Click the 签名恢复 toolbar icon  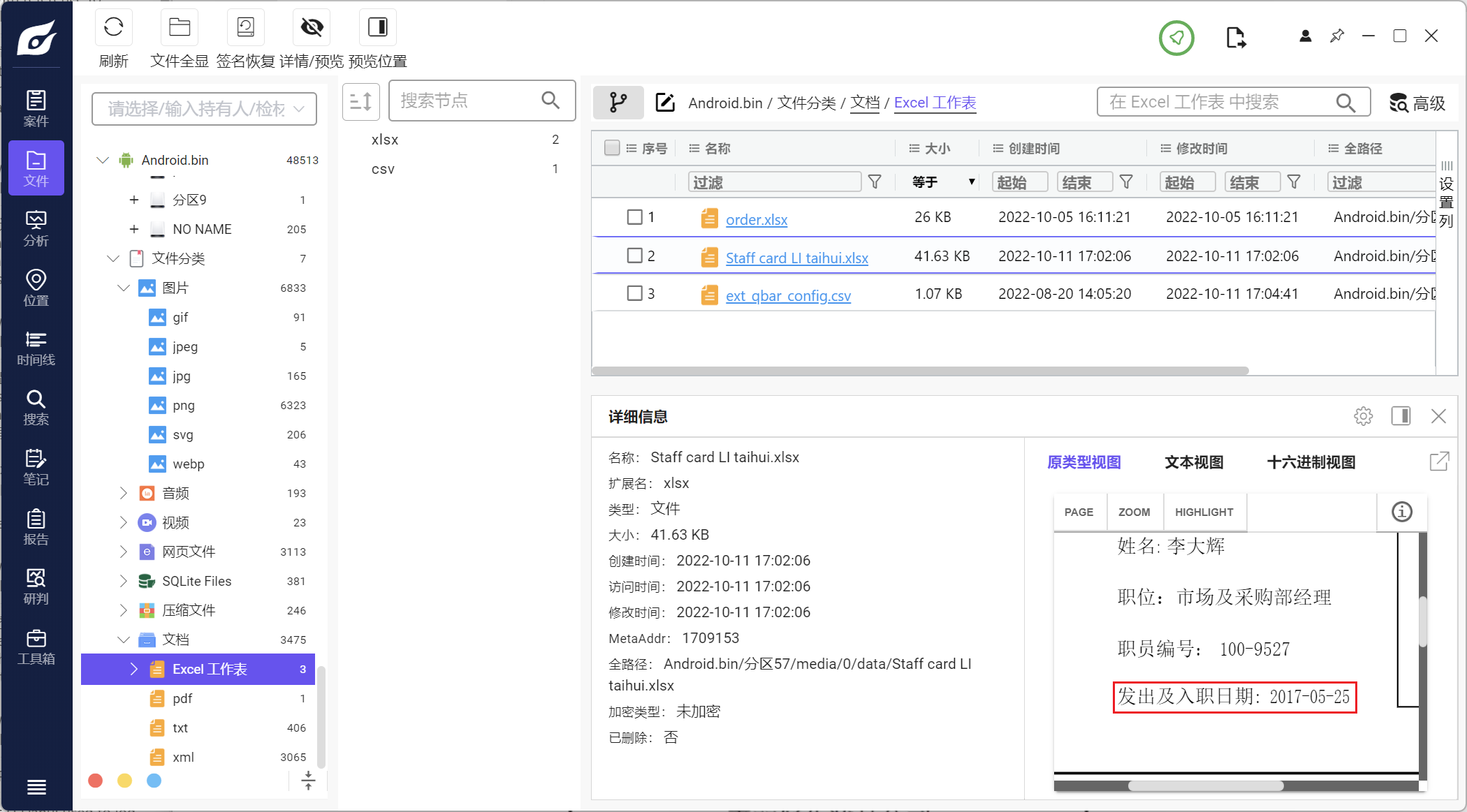pyautogui.click(x=246, y=27)
